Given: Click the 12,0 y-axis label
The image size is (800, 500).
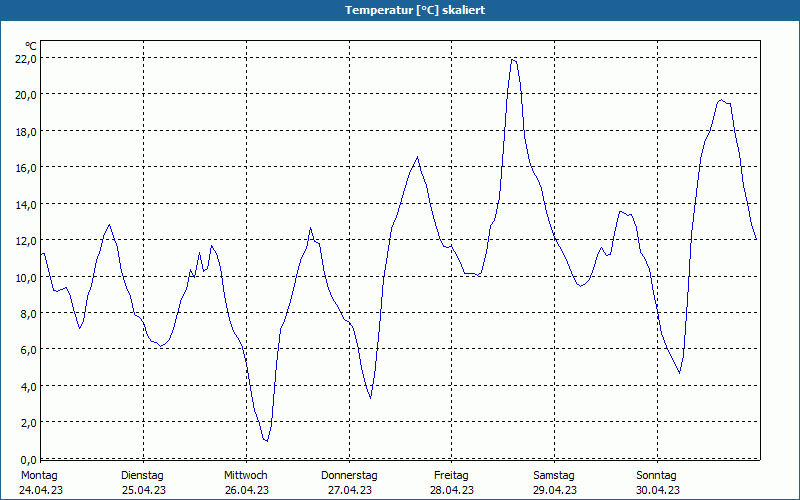Looking at the screenshot, I should click(26, 241).
